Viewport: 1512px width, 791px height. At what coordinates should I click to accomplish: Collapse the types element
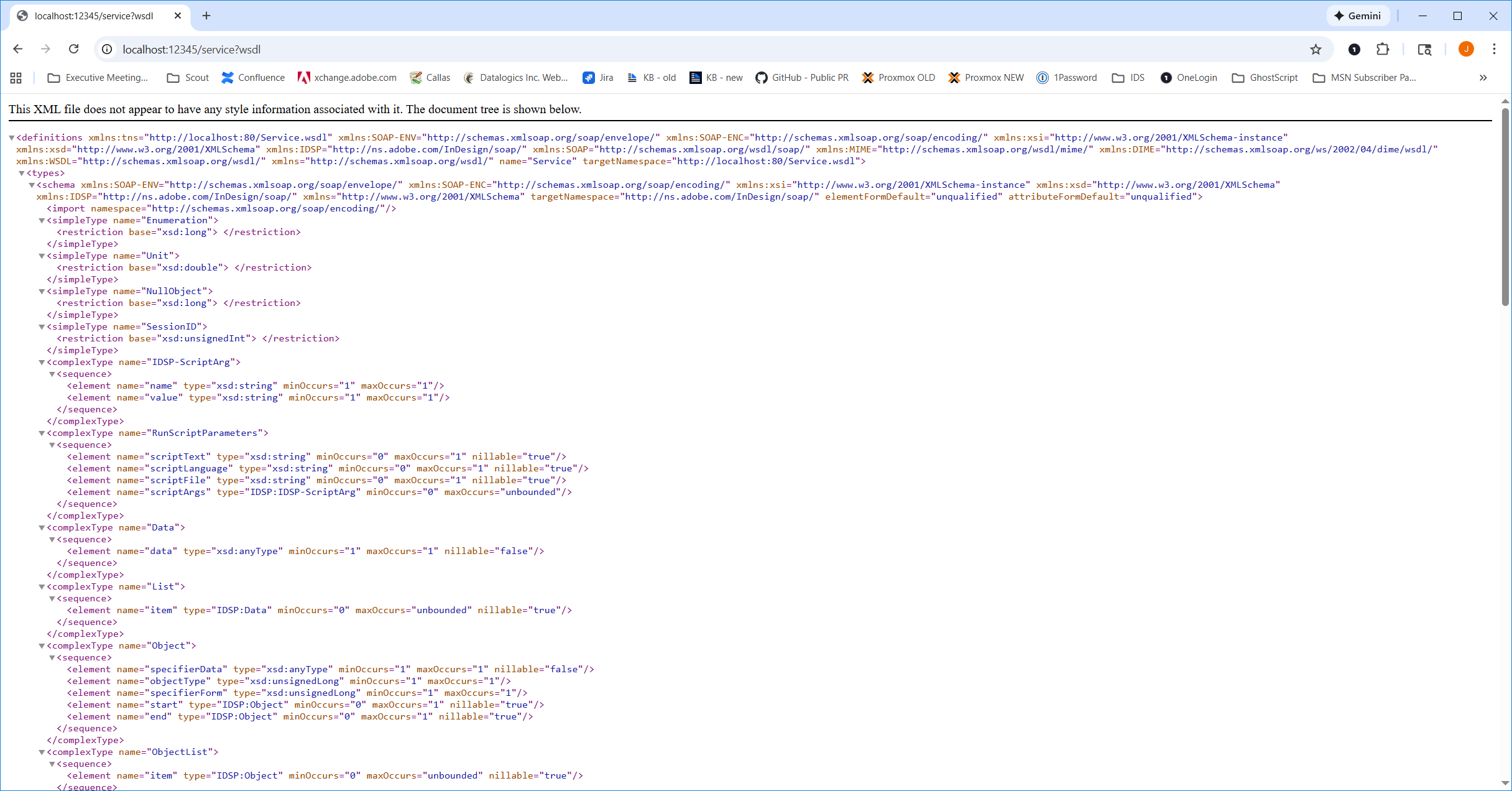21,173
